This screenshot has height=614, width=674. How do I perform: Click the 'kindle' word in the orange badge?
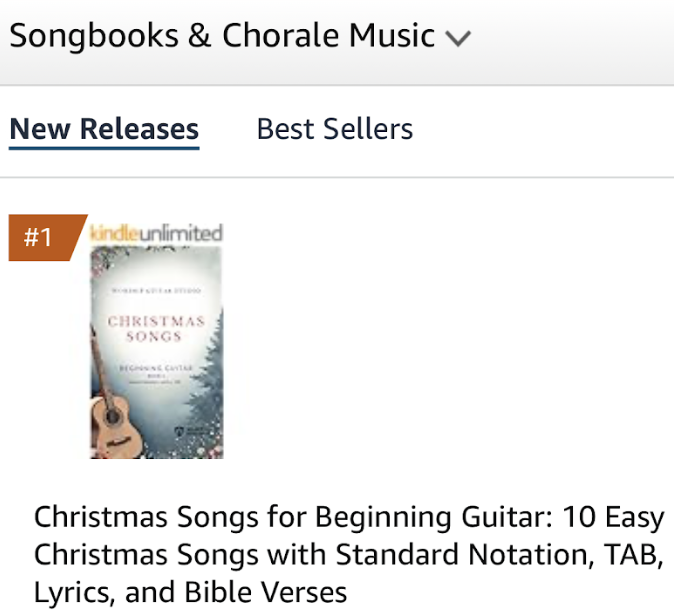113,233
